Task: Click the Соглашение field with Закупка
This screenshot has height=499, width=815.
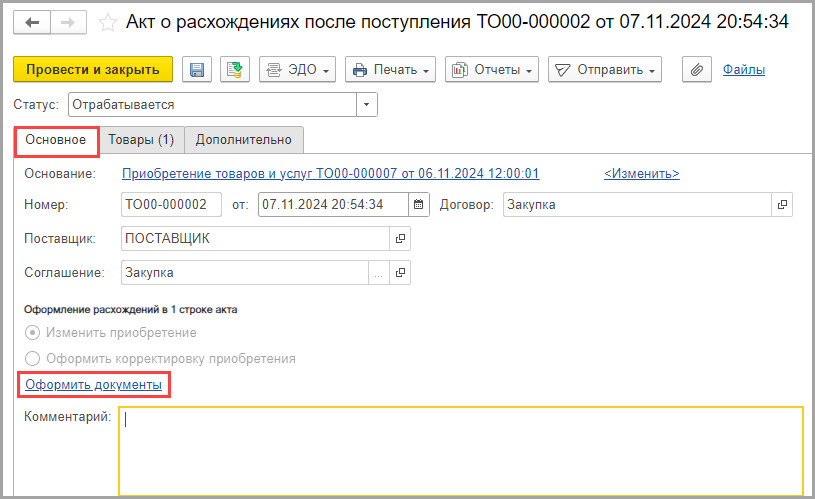Action: click(245, 272)
